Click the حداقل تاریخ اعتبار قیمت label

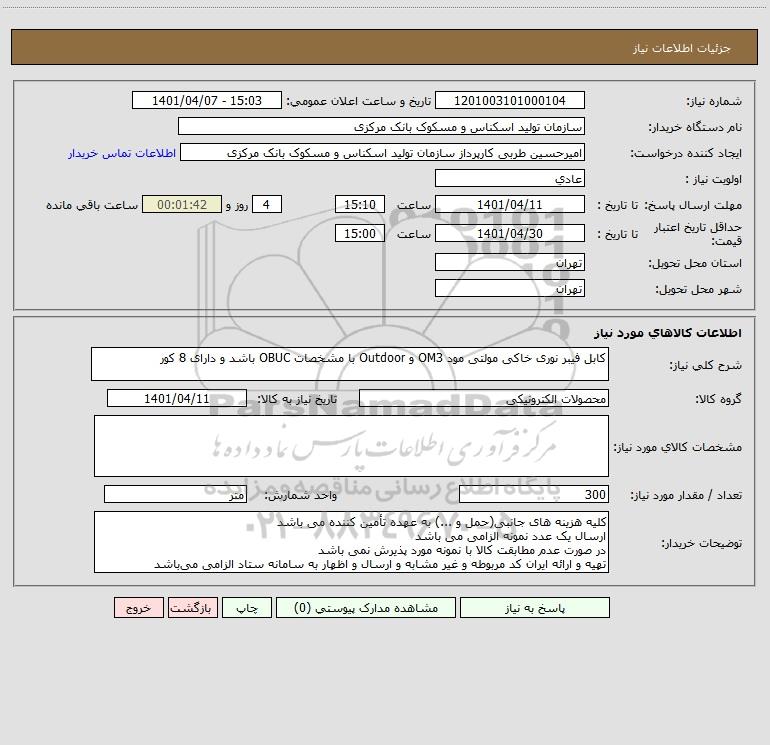coord(698,234)
